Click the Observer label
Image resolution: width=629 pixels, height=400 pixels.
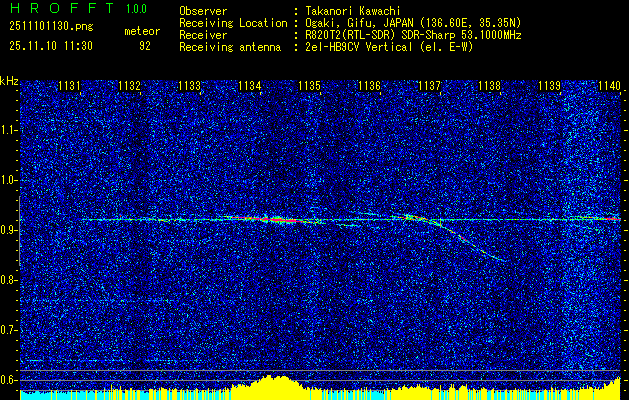coord(203,11)
